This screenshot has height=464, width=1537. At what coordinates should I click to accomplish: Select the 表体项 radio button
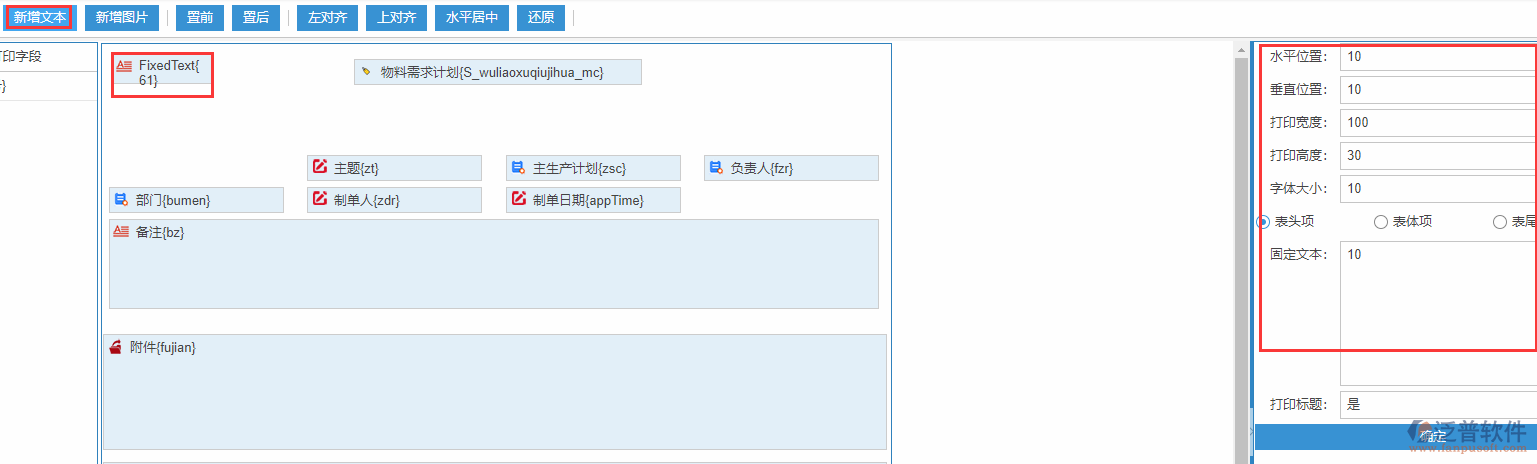[x=1381, y=222]
